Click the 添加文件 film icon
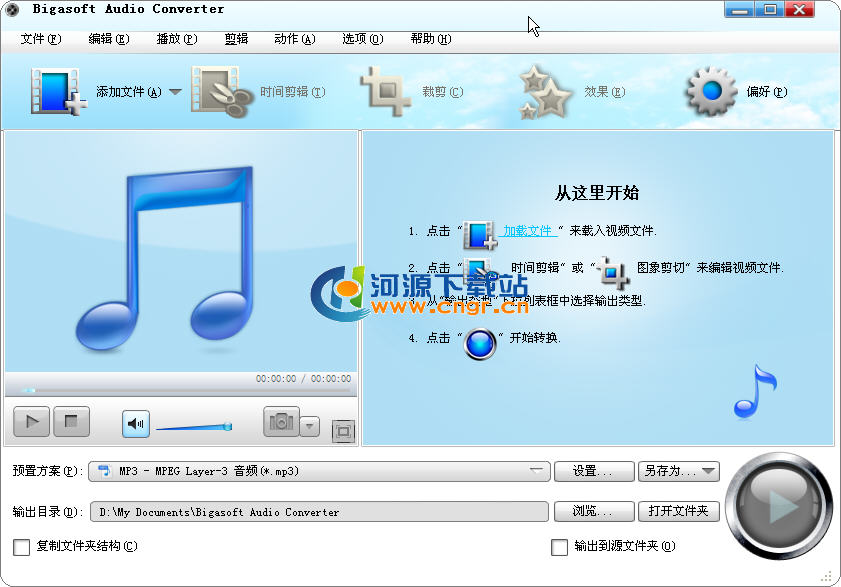 pos(57,92)
